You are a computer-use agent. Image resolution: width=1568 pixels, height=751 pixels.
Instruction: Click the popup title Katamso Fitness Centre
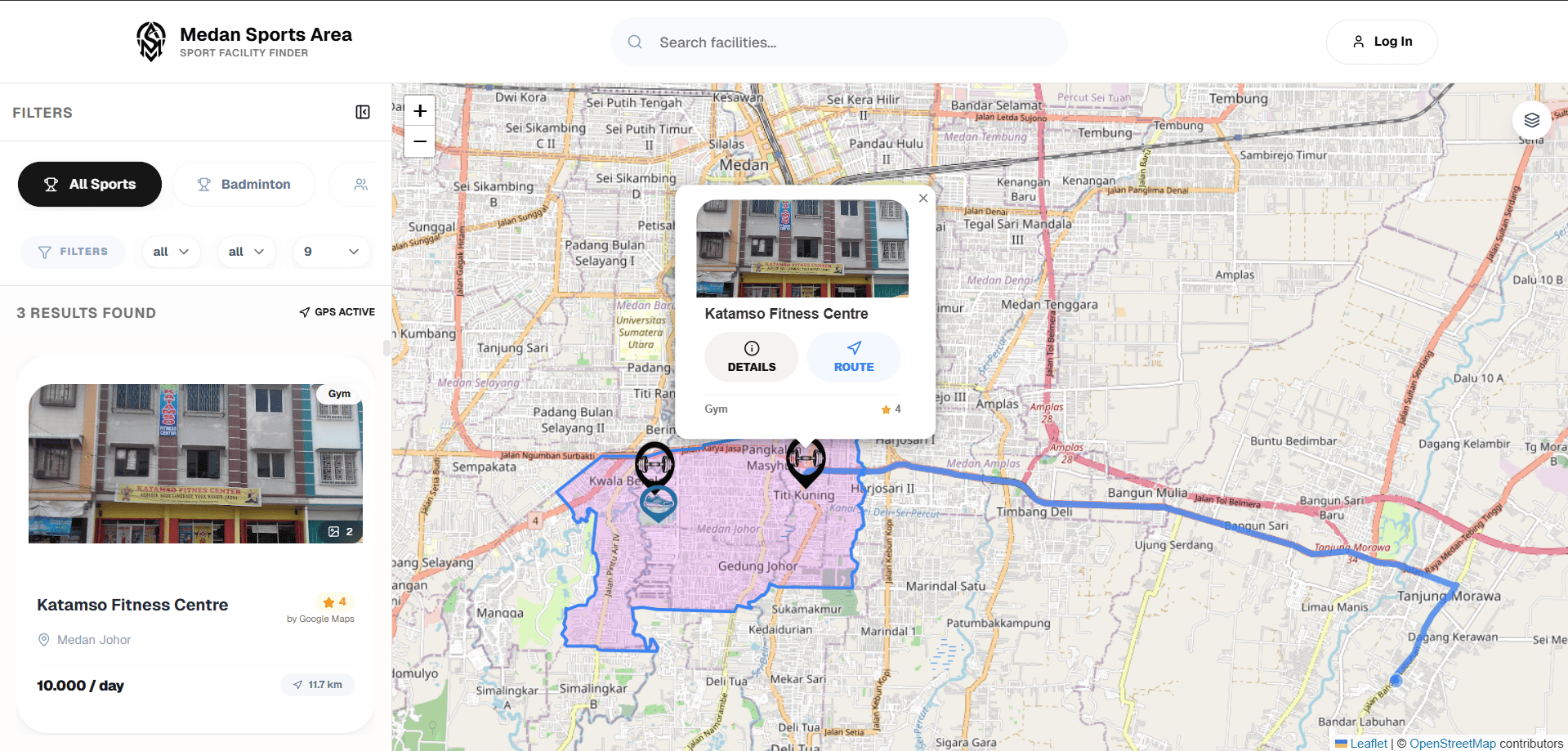coord(786,314)
